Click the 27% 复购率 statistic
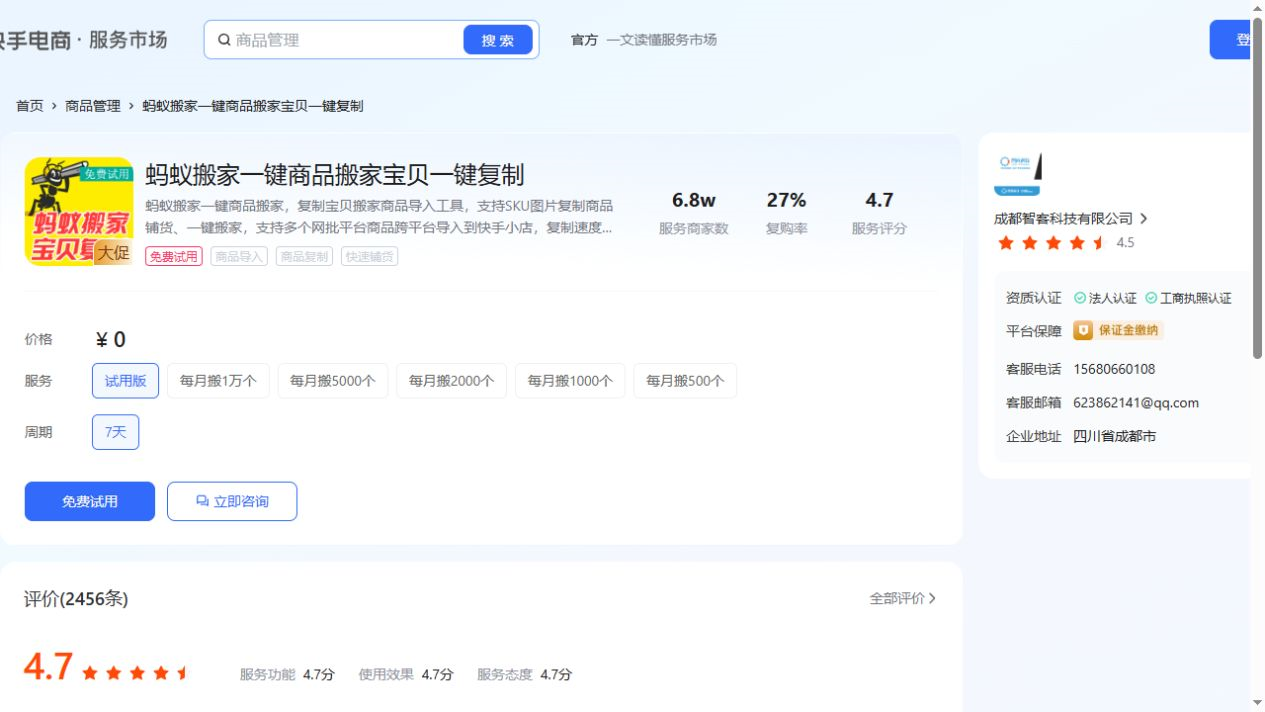1265x712 pixels. tap(786, 213)
